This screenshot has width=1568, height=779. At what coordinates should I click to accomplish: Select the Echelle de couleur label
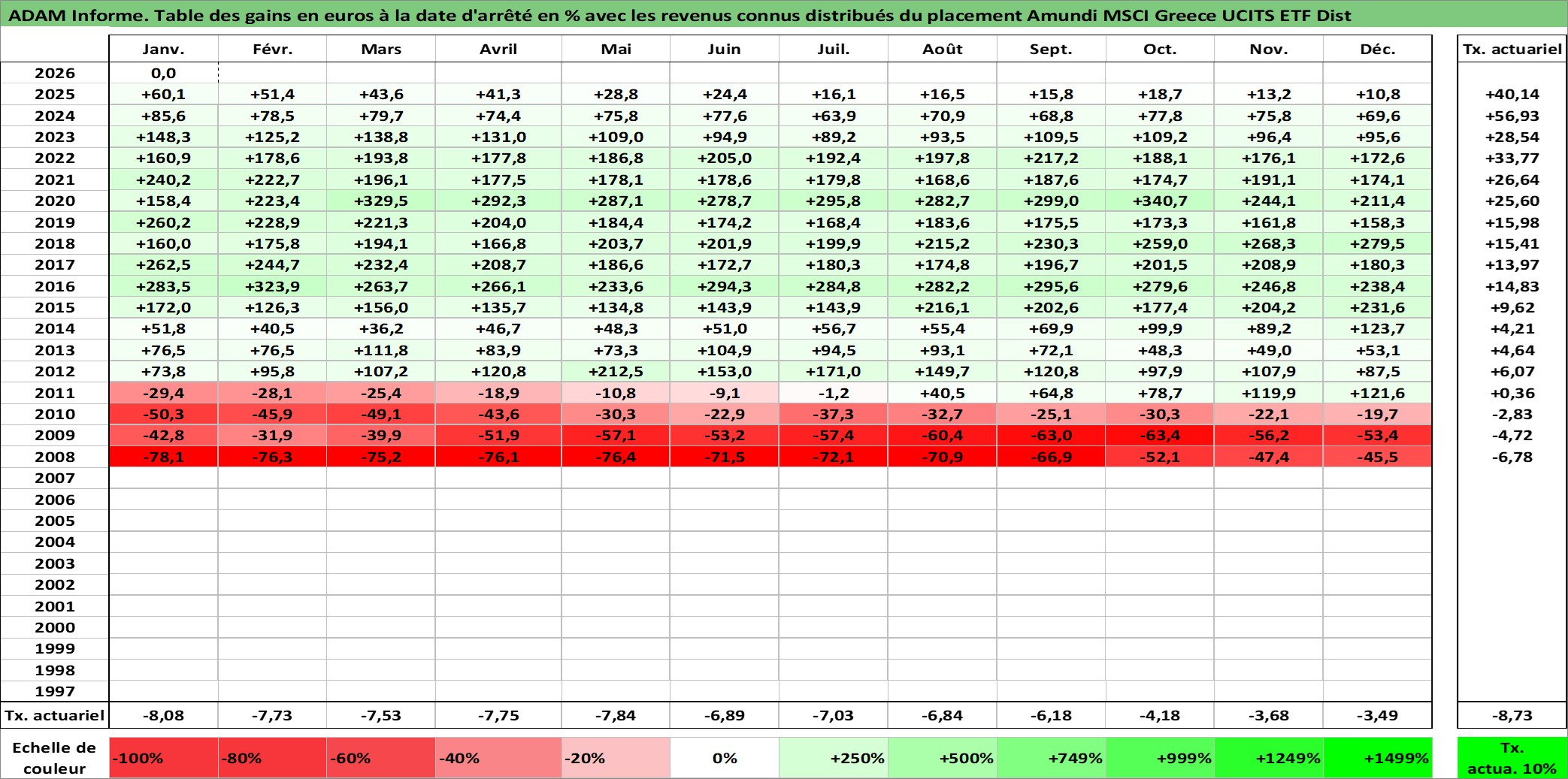click(x=55, y=758)
